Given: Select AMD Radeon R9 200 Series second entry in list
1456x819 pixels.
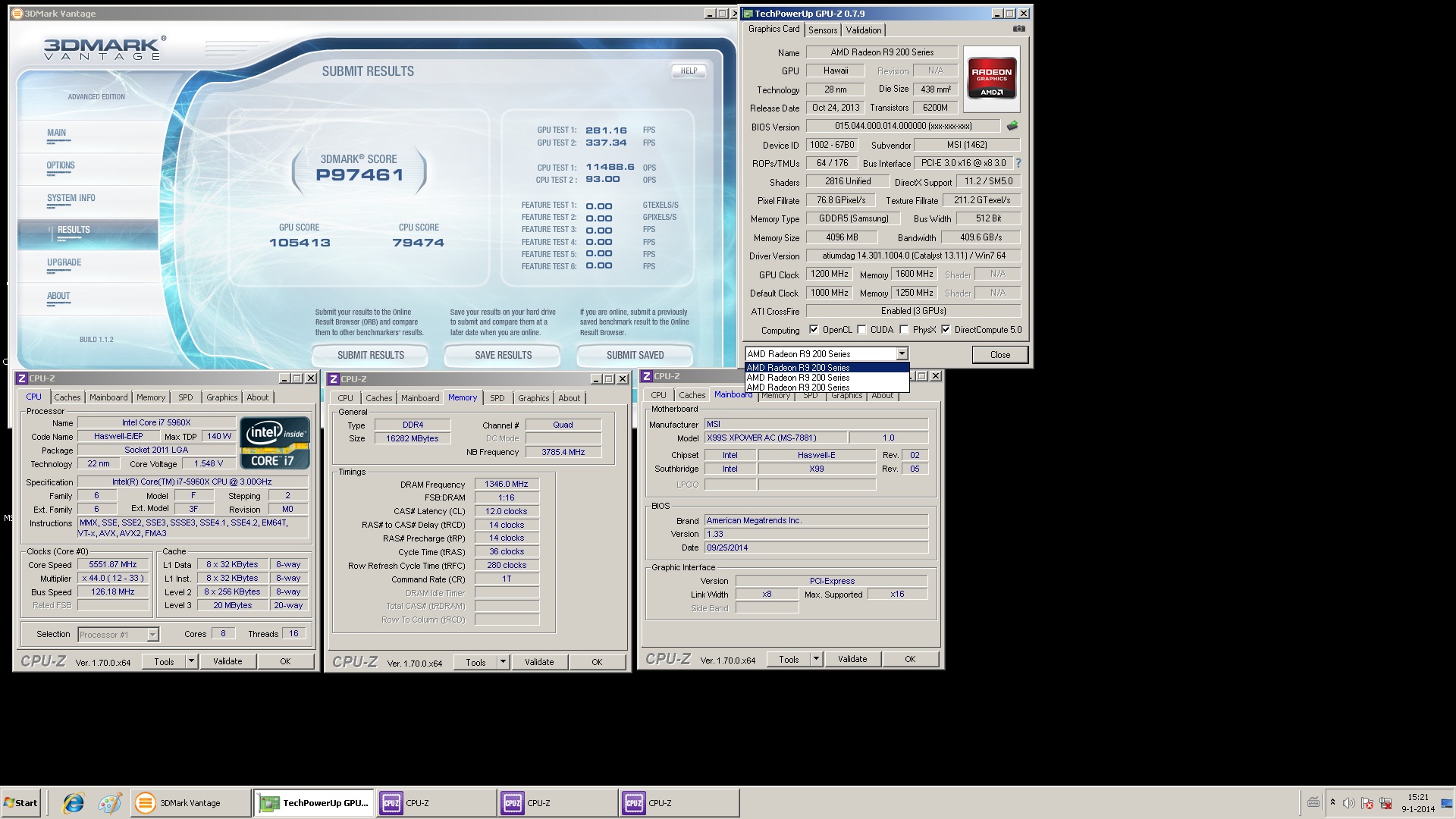Looking at the screenshot, I should tap(821, 377).
